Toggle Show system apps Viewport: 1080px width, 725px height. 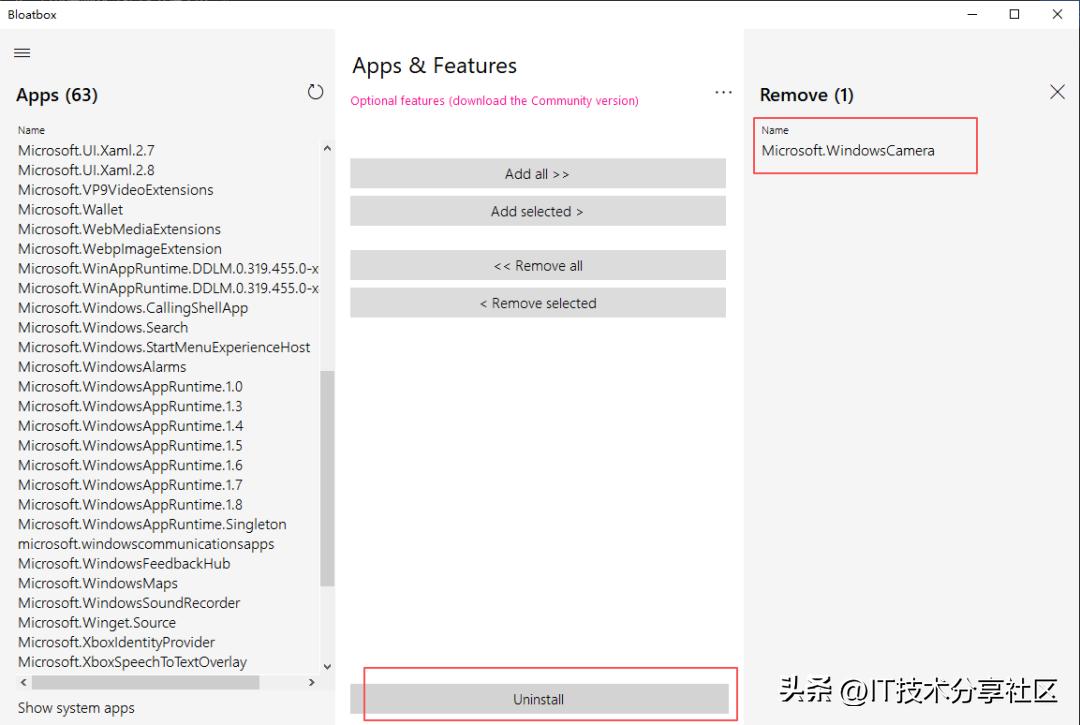coord(76,708)
